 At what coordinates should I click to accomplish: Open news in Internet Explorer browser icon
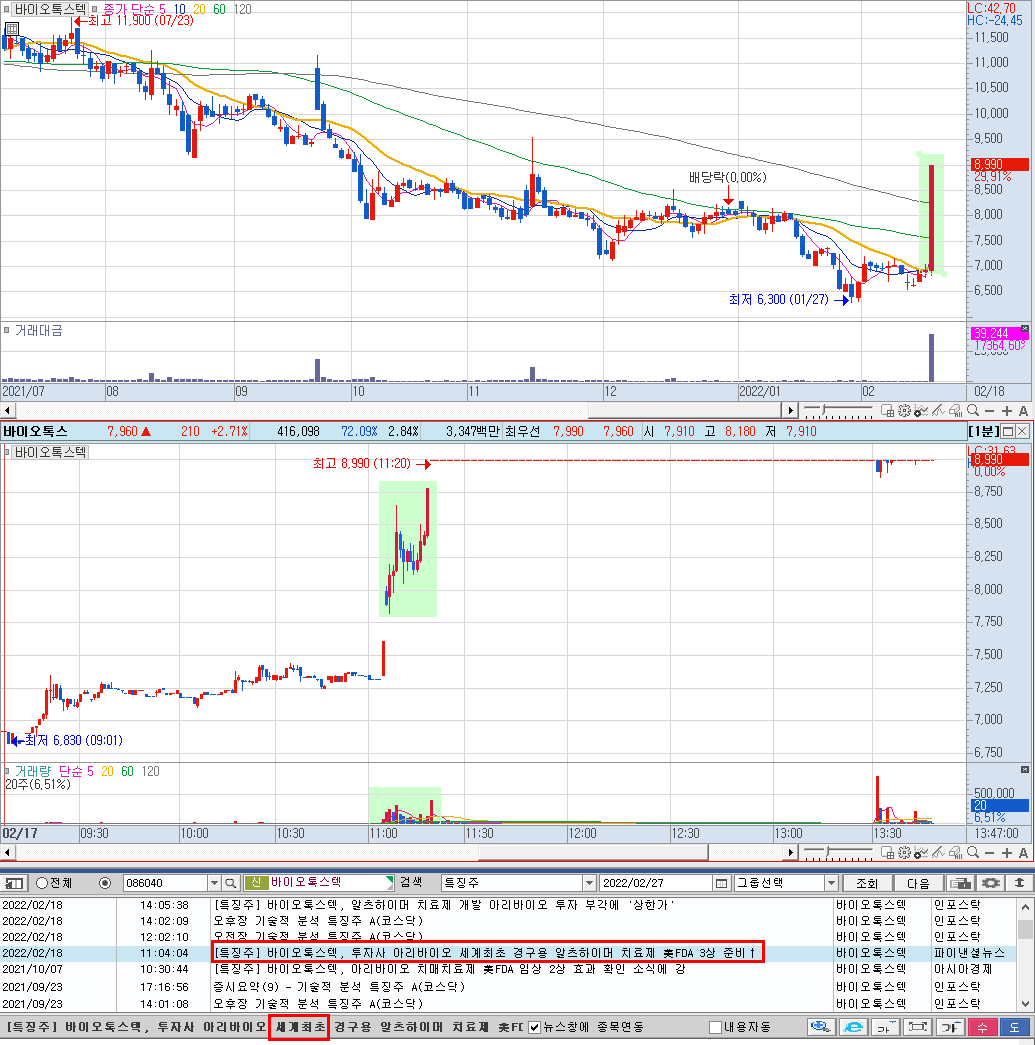[x=853, y=1027]
